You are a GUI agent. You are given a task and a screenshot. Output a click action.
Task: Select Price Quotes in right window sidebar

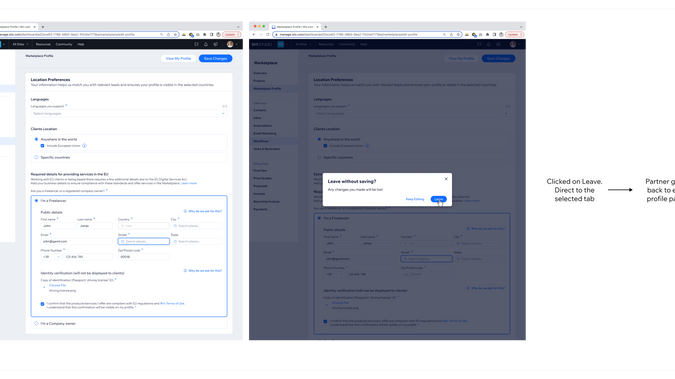click(262, 178)
